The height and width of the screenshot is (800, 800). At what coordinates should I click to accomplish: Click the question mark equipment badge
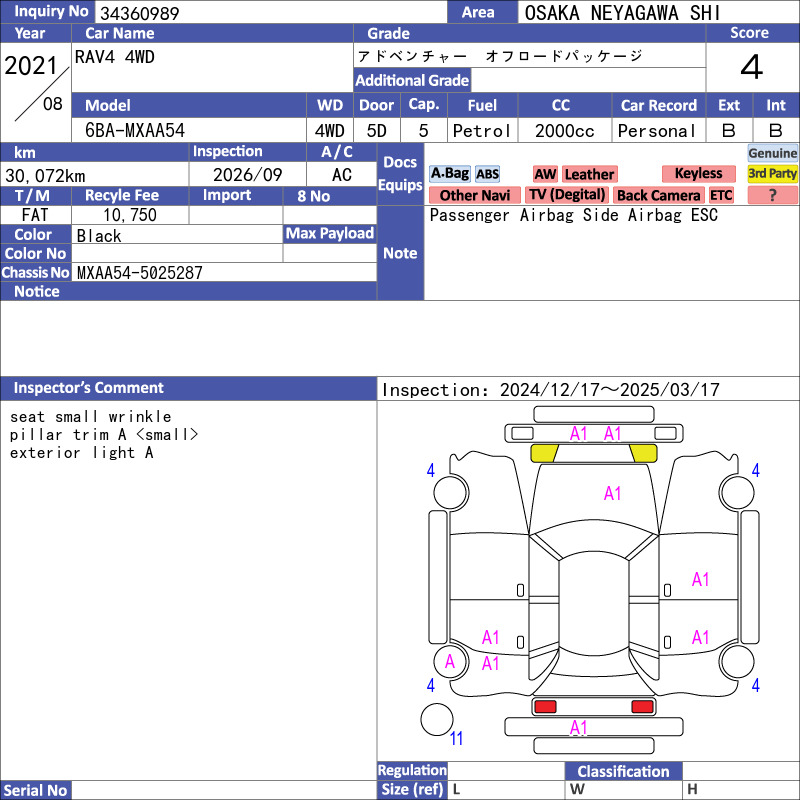click(x=772, y=196)
